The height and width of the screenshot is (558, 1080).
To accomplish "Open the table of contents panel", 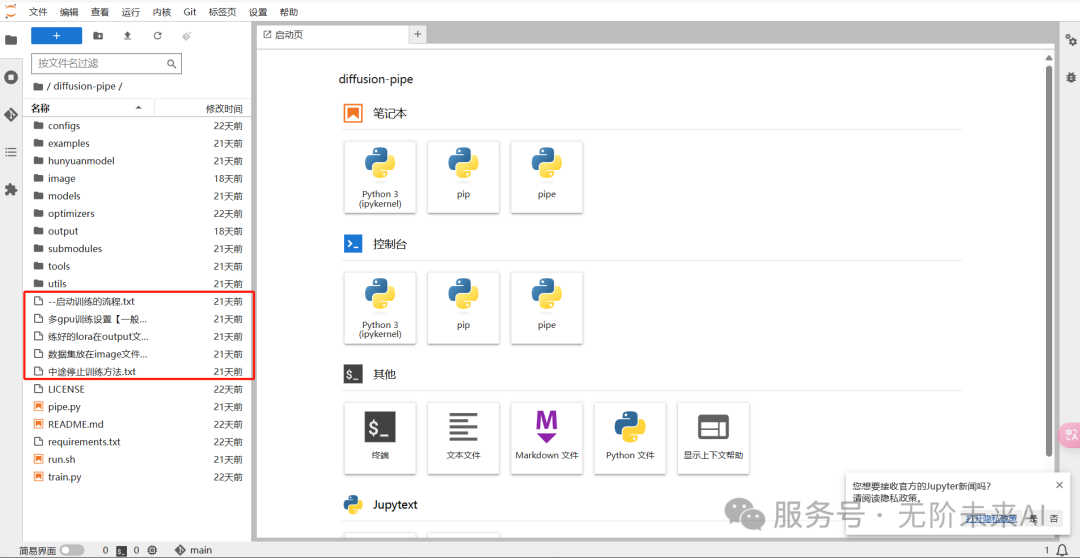I will [x=11, y=152].
